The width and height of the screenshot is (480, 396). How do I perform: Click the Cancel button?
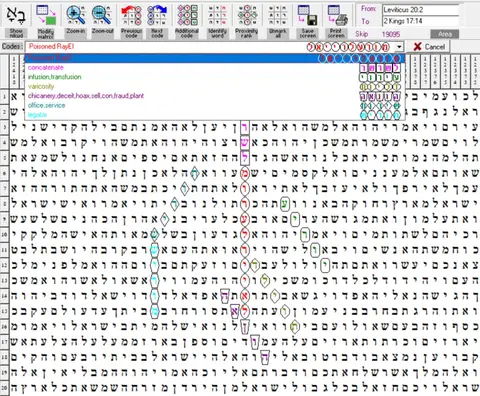pyautogui.click(x=429, y=47)
